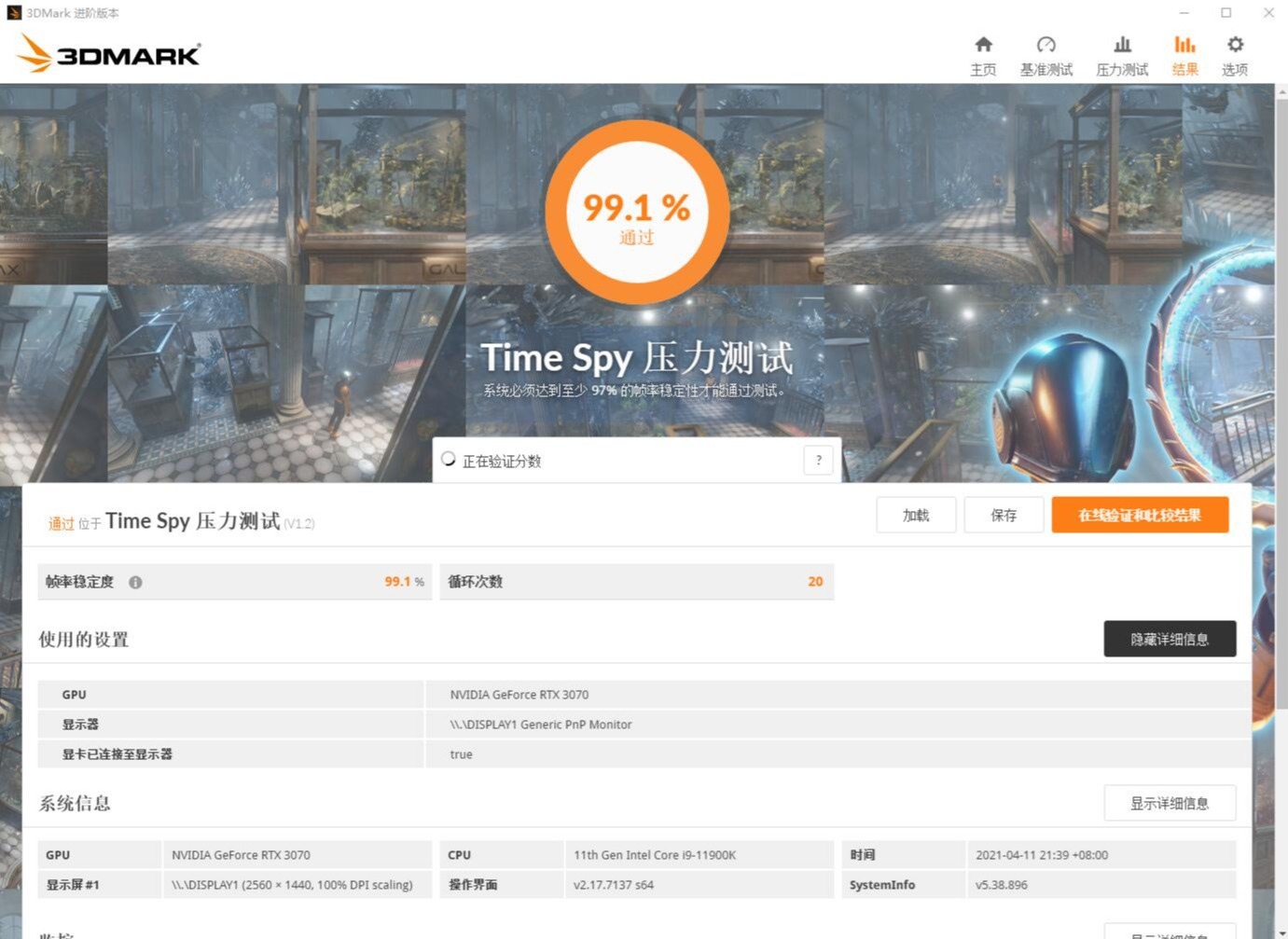Open the 主页 home icon in navigation

point(983,53)
